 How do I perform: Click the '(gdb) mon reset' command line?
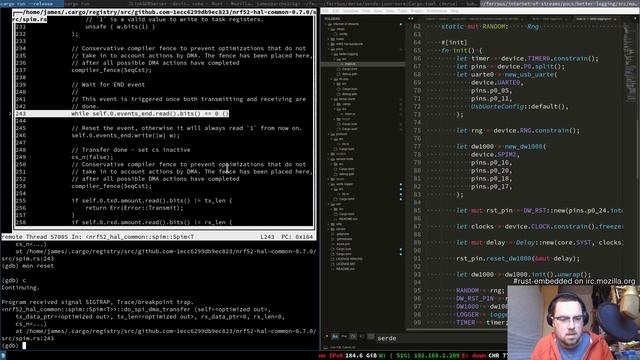click(x=27, y=266)
